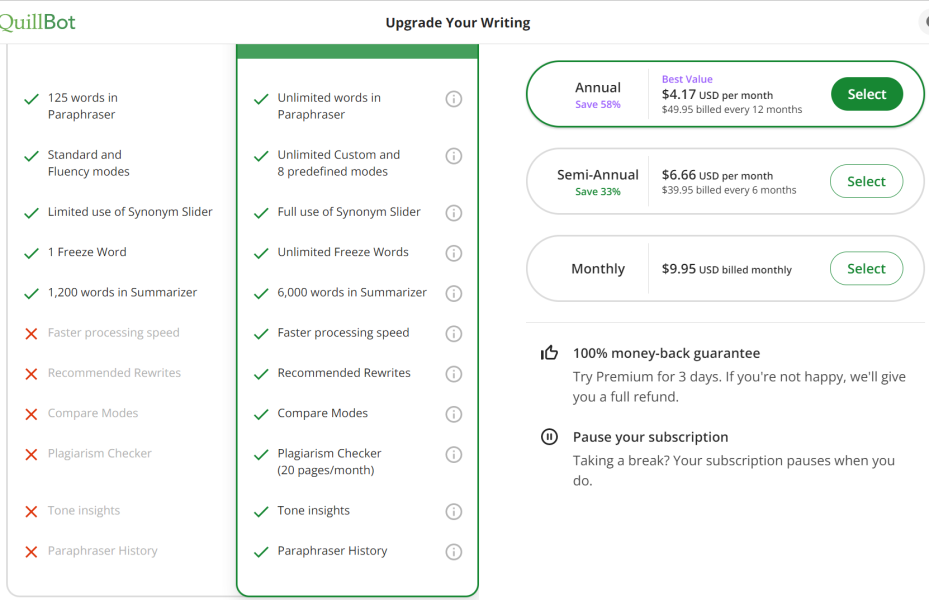Click checkmark beside Limited use of Synonym Slider
Viewport: 929px width, 600px height.
point(31,213)
